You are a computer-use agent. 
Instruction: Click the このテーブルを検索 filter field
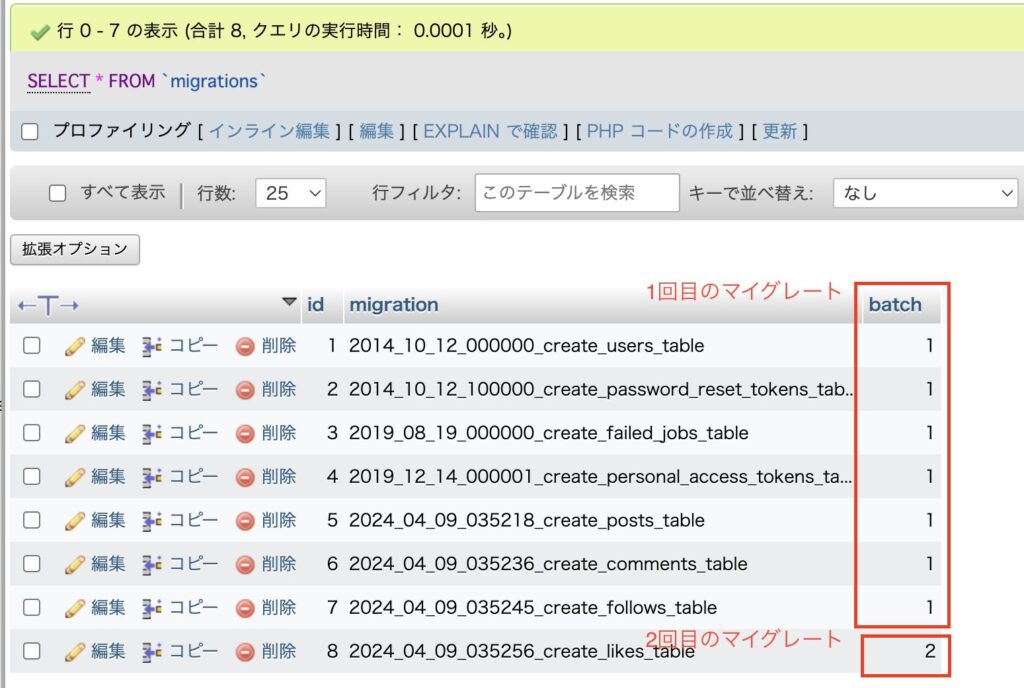coord(577,193)
